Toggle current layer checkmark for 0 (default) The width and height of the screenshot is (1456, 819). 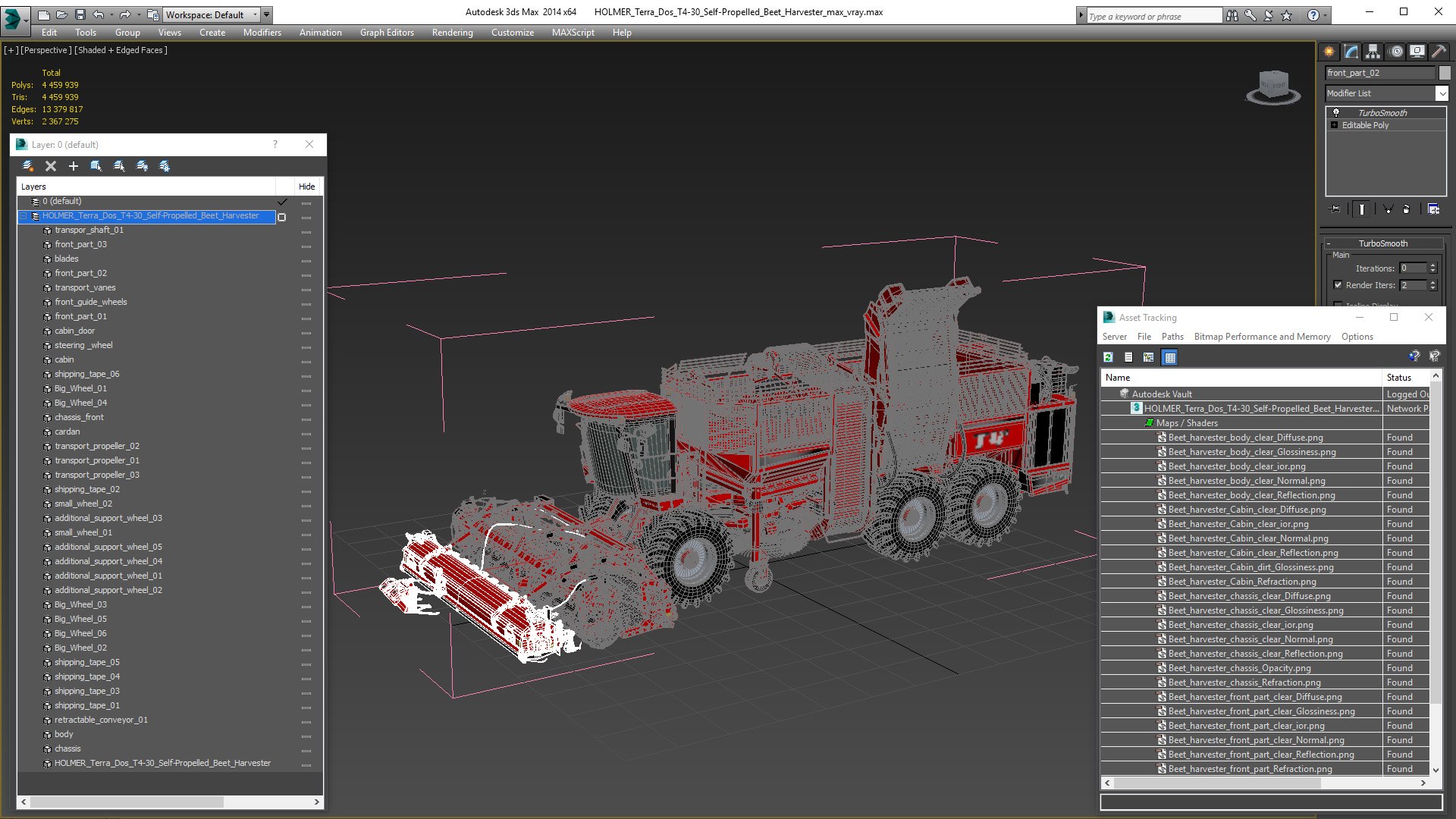(282, 202)
